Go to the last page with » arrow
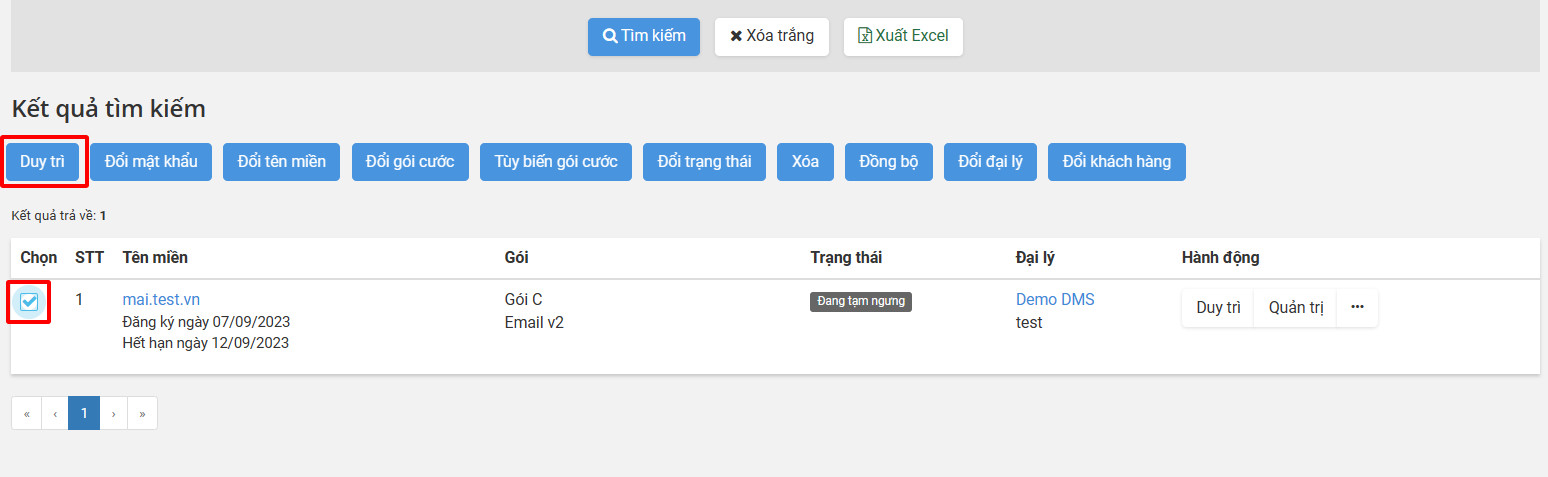The width and height of the screenshot is (1548, 477). 143,413
